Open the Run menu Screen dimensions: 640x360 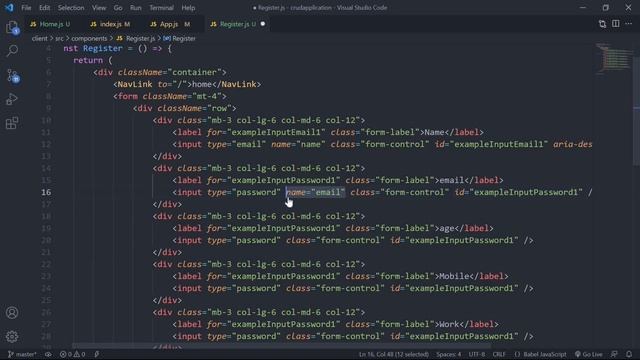coord(136,8)
